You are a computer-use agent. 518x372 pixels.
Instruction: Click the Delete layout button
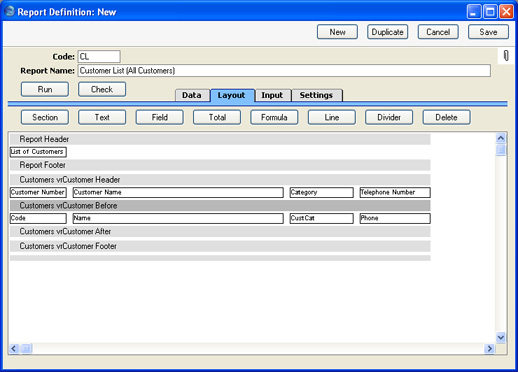click(446, 117)
